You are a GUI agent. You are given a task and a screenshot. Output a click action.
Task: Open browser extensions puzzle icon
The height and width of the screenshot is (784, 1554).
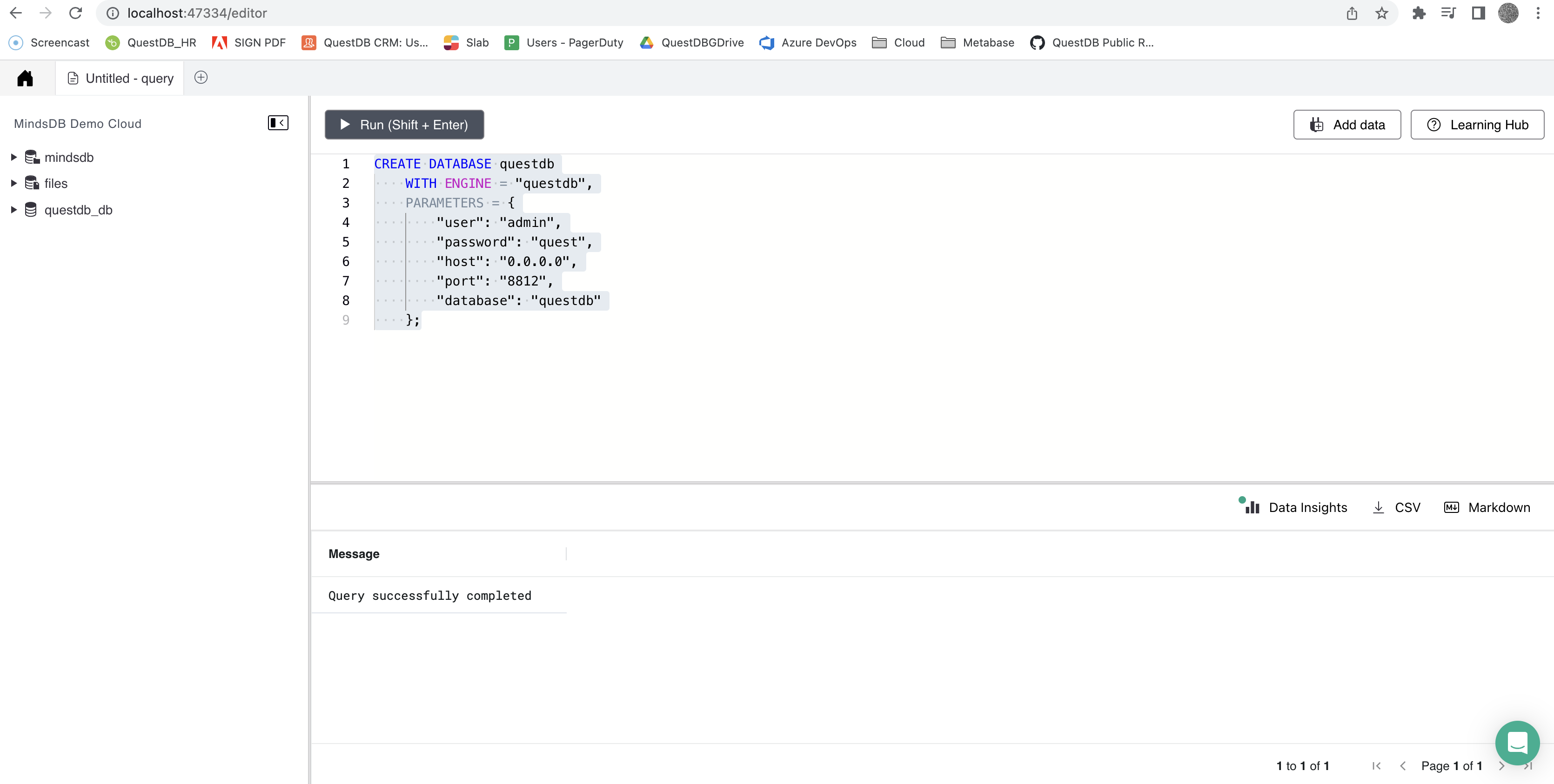tap(1418, 13)
